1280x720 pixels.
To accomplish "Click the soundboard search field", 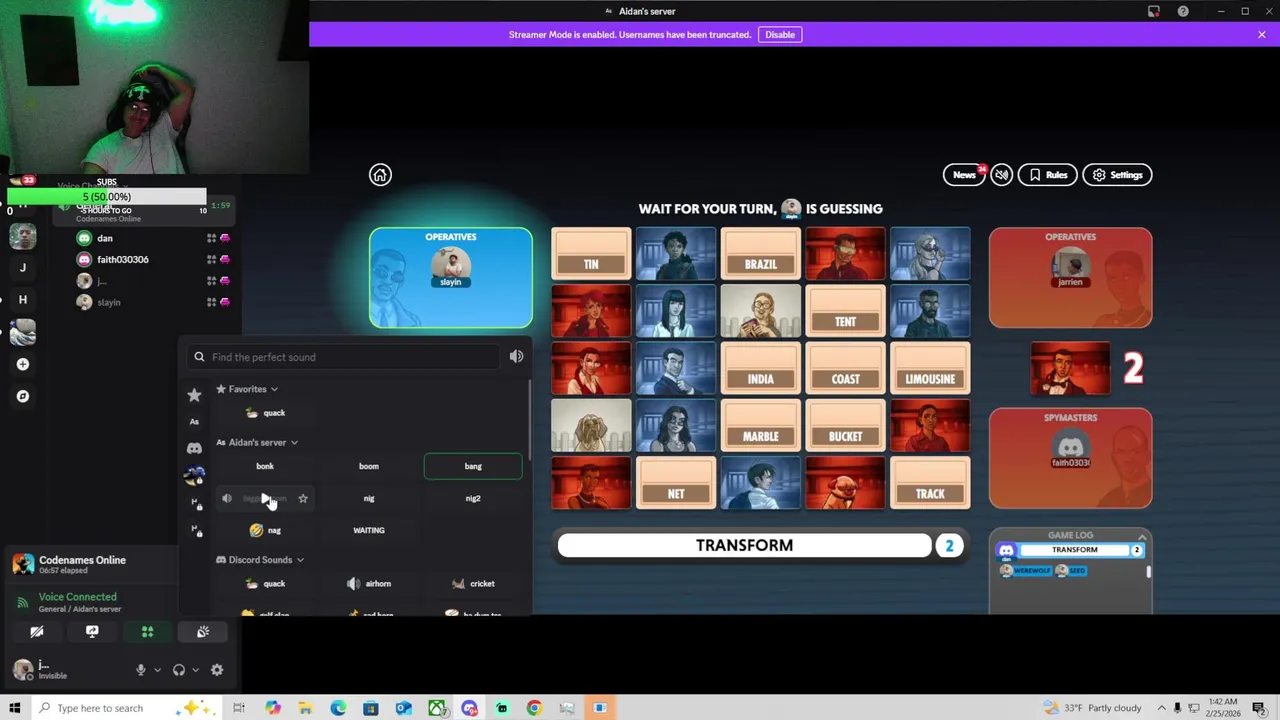I will point(345,357).
